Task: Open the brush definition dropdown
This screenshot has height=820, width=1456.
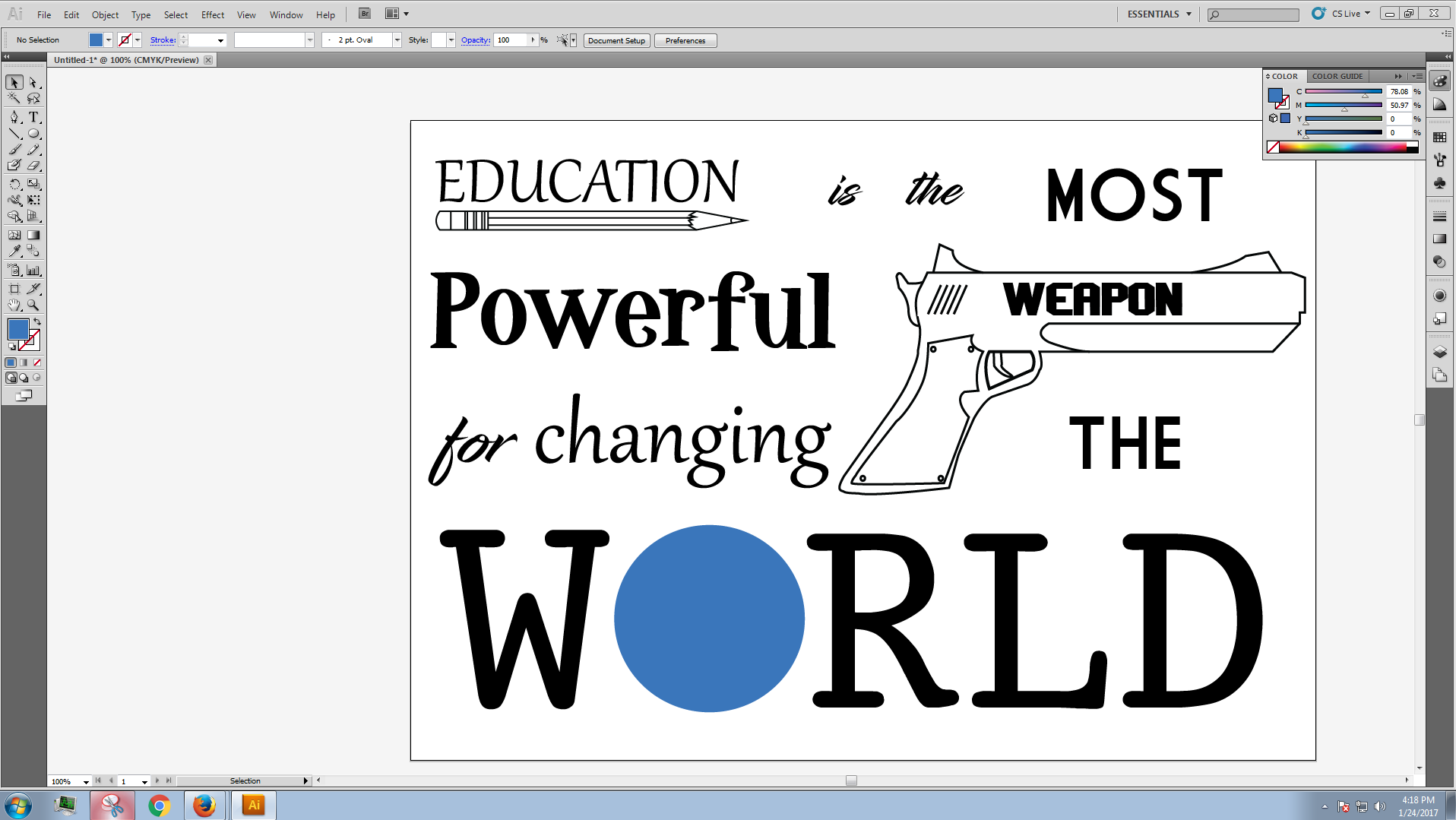Action: pos(397,40)
